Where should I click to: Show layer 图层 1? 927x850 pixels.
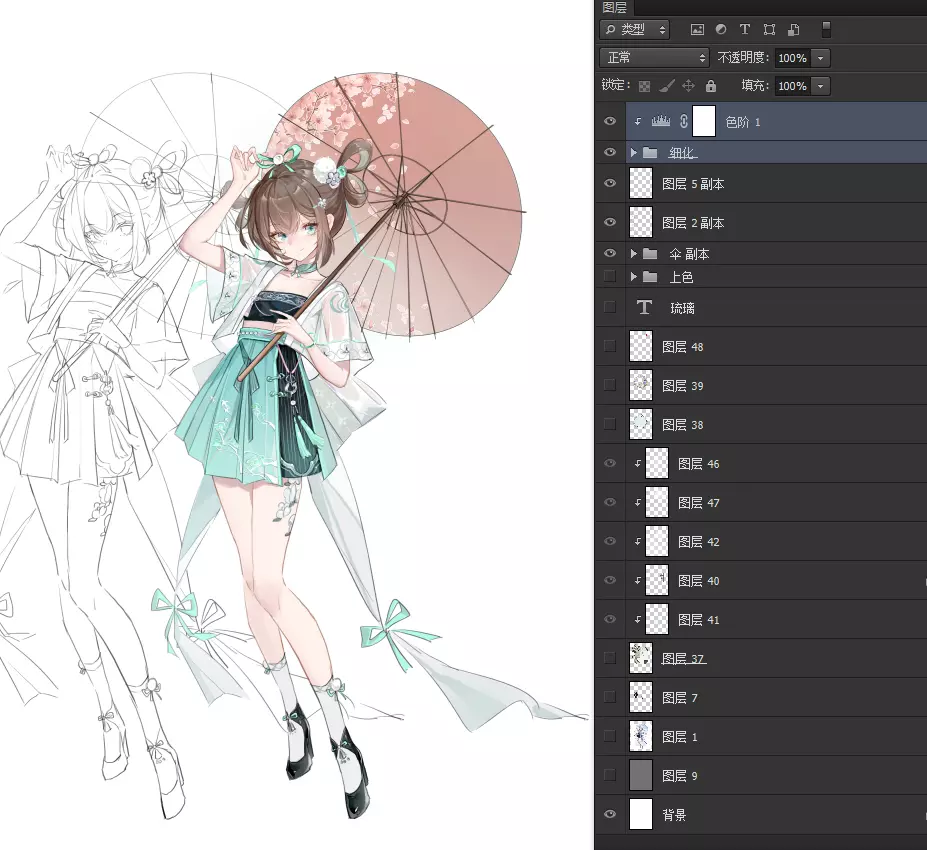coord(610,737)
